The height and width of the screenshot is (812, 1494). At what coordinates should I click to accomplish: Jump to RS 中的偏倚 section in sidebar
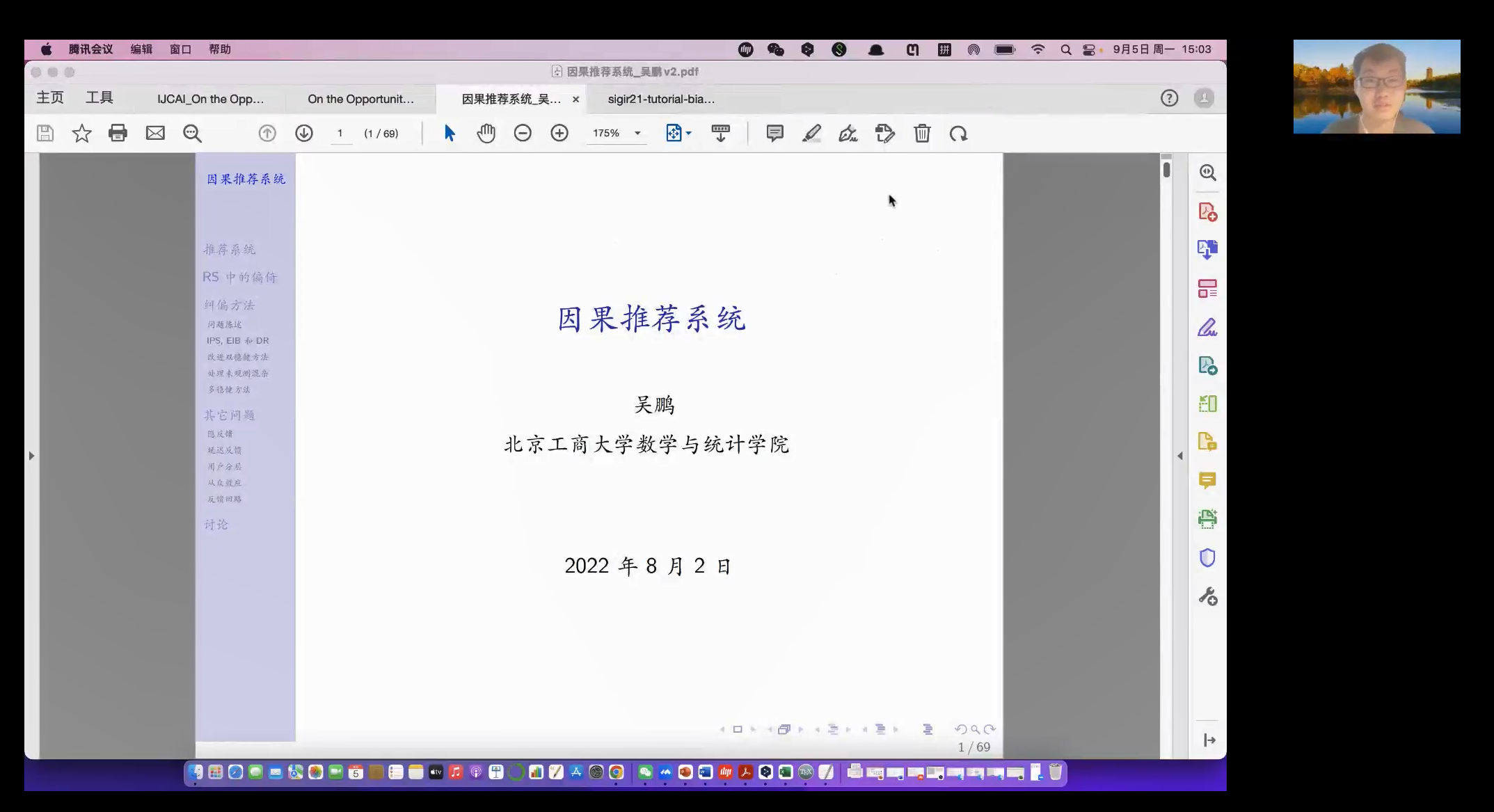[x=240, y=277]
